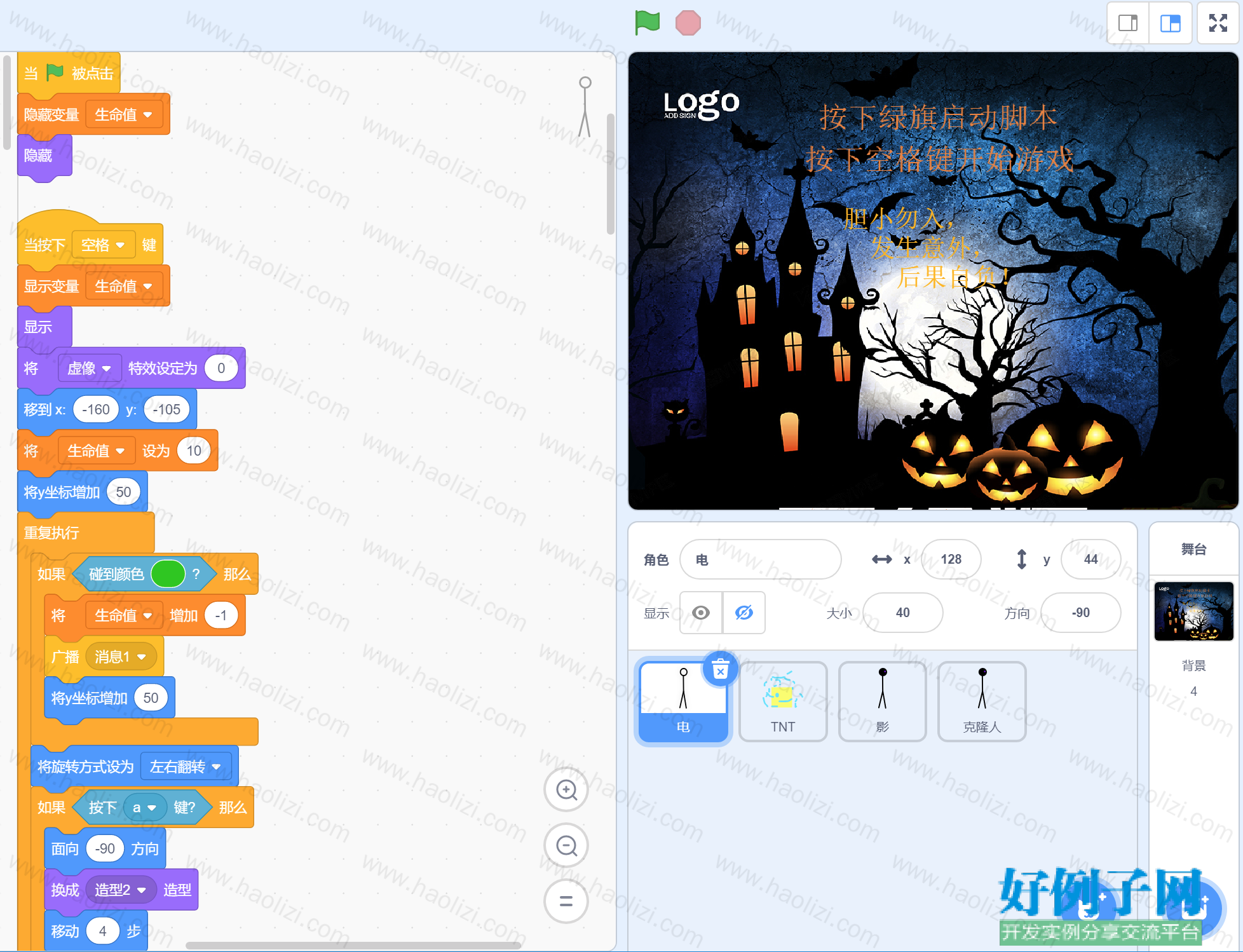Open the 造型2 costume dropdown
Screen dimensions: 1243x952
point(121,890)
